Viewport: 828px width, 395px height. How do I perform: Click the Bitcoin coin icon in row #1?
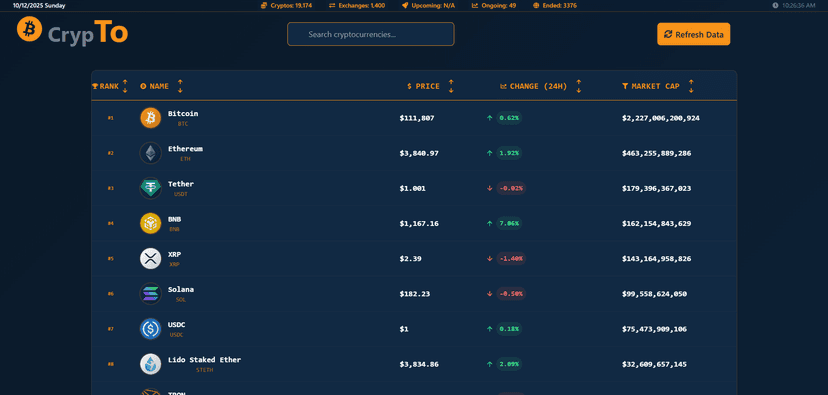click(x=150, y=118)
